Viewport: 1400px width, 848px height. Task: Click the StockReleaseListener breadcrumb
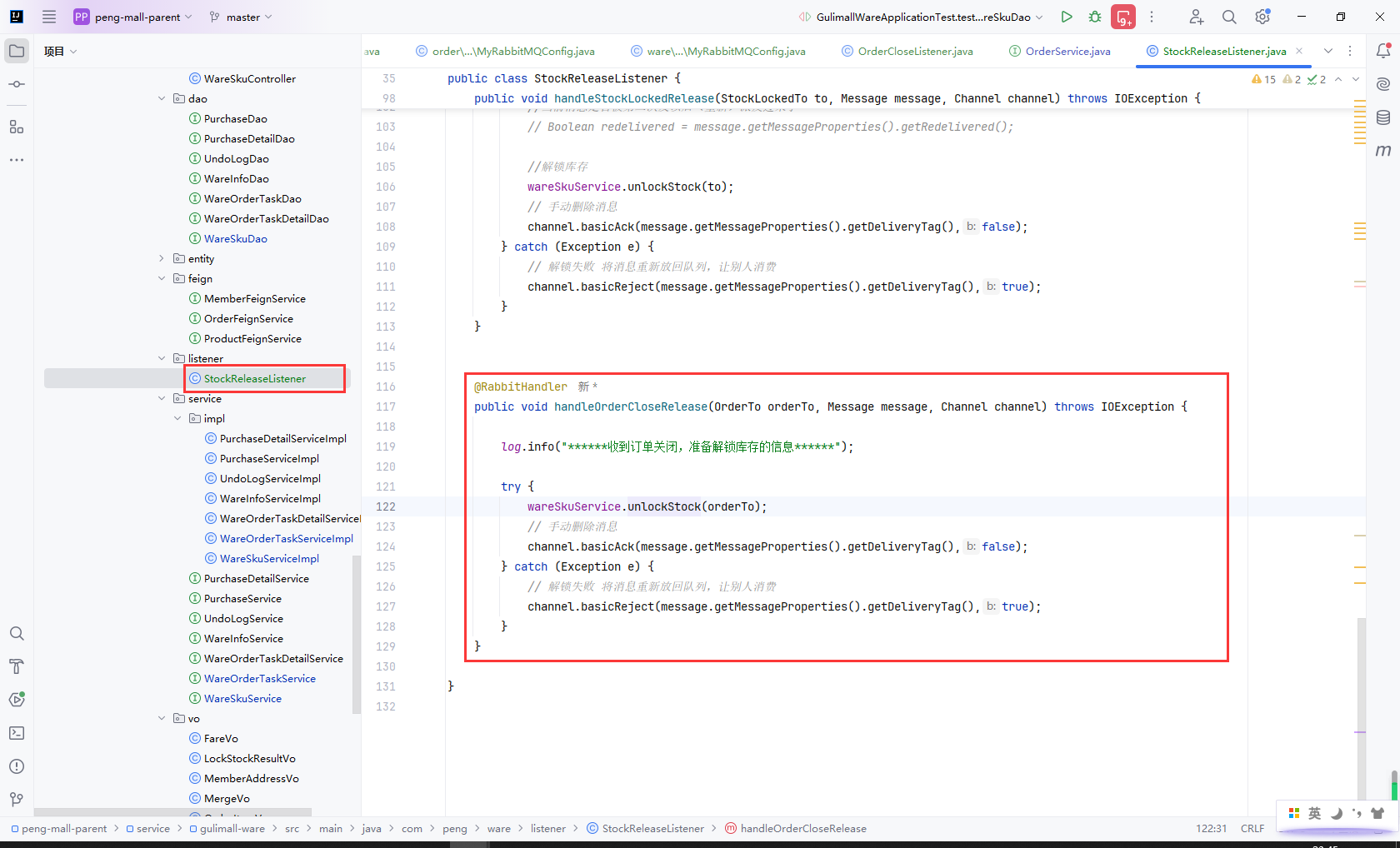(x=646, y=828)
